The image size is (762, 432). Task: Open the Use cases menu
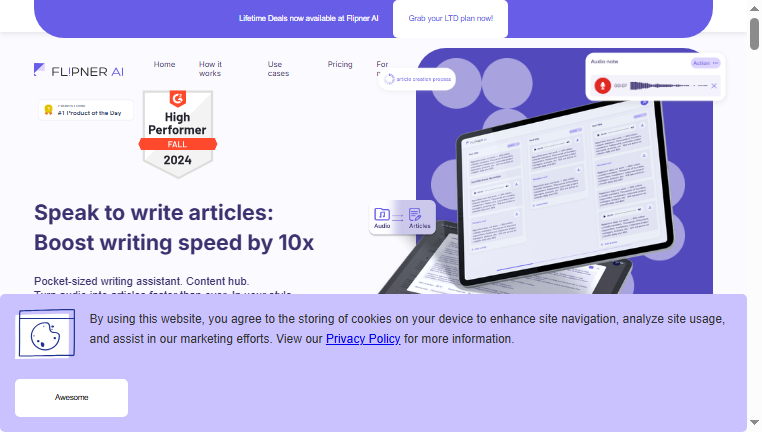[x=278, y=69]
